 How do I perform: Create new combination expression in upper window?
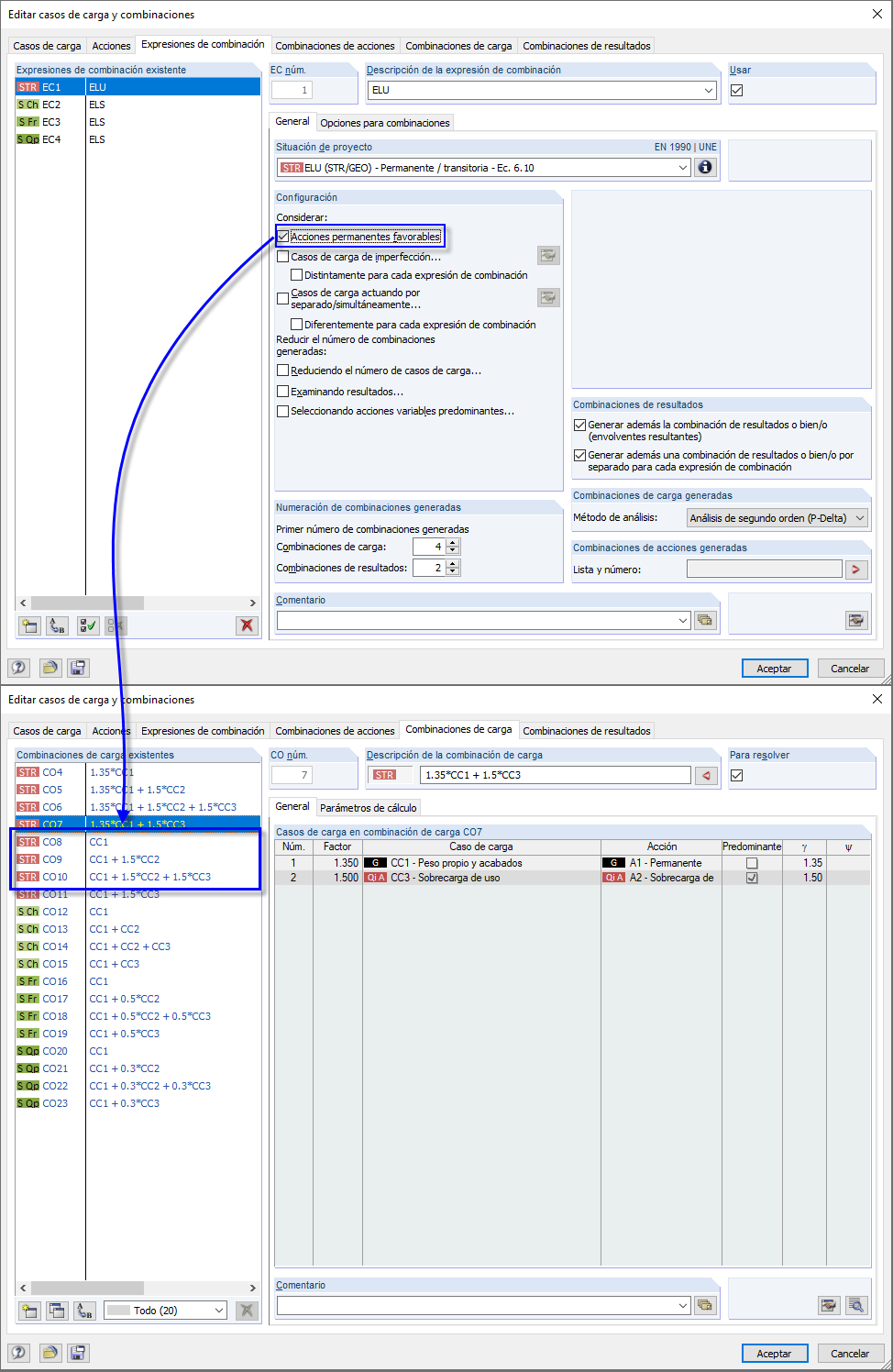[29, 625]
